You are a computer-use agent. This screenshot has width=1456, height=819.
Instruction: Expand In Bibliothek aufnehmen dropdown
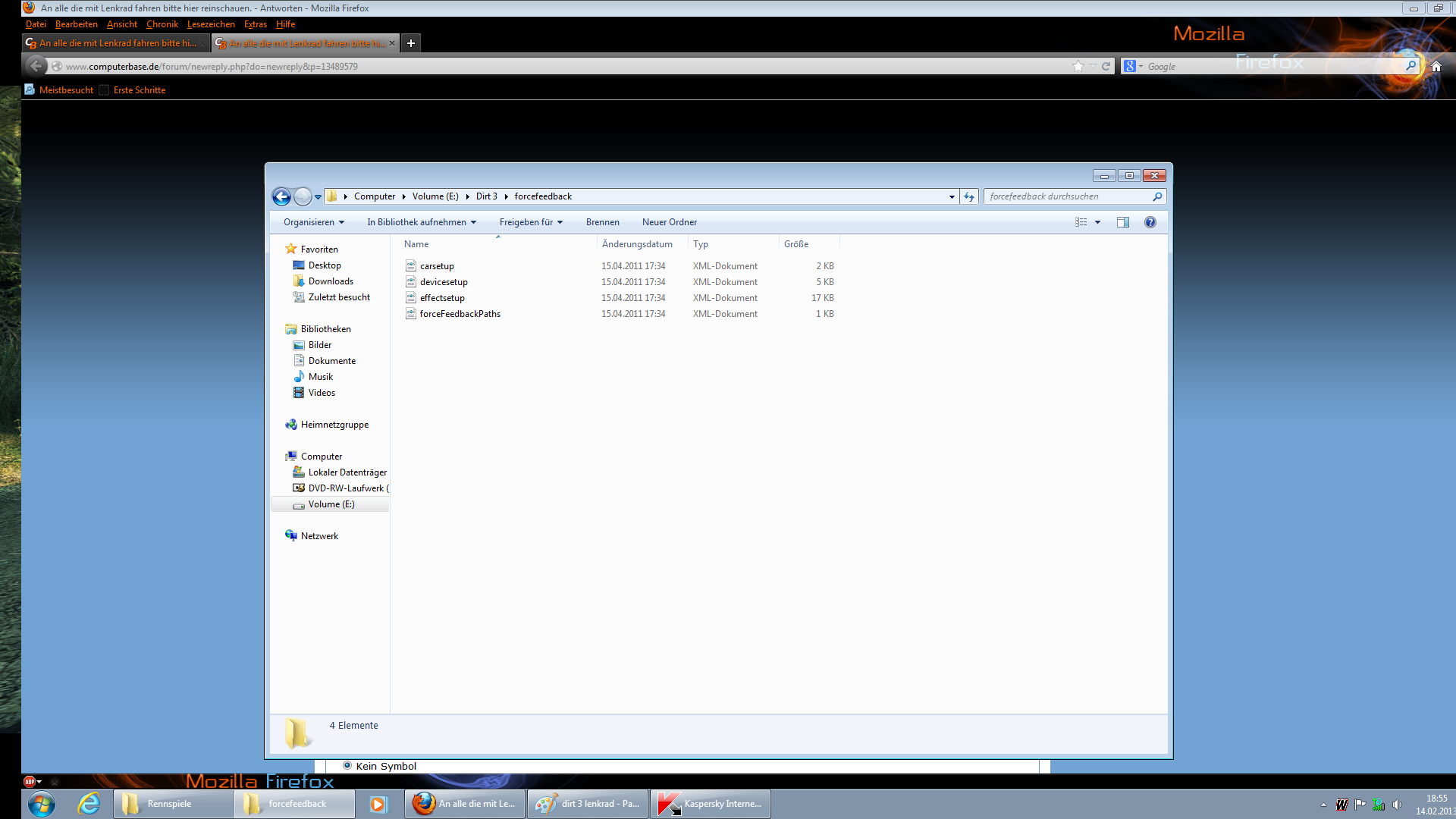422,222
